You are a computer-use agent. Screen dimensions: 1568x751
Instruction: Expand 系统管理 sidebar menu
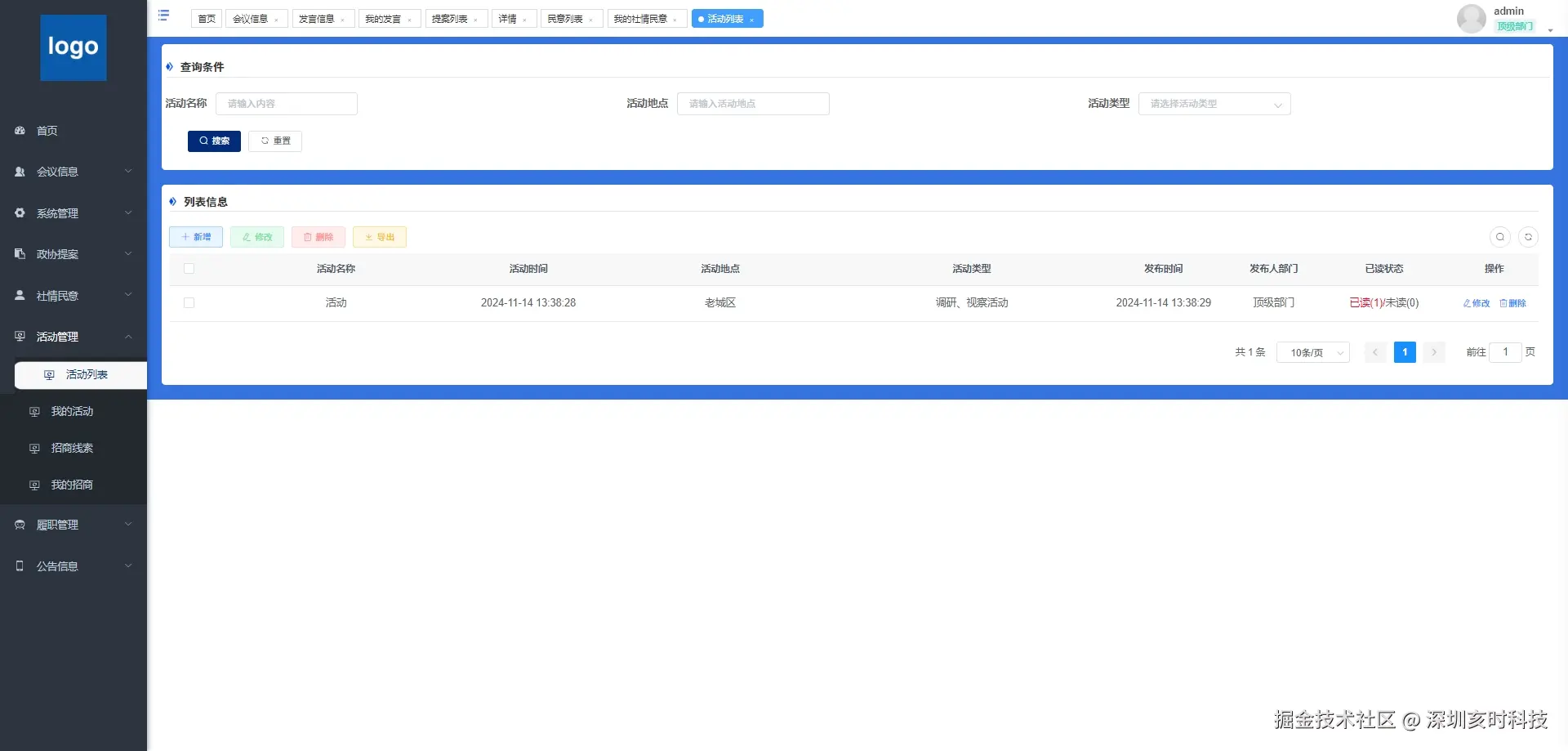click(x=73, y=213)
